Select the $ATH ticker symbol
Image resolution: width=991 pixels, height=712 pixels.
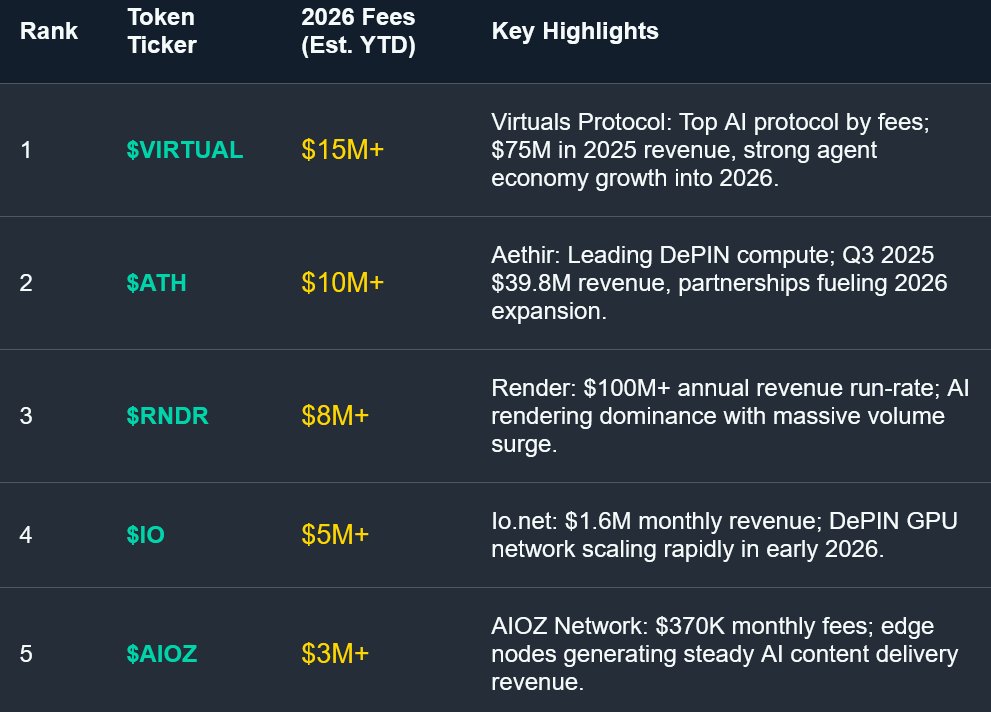click(156, 283)
